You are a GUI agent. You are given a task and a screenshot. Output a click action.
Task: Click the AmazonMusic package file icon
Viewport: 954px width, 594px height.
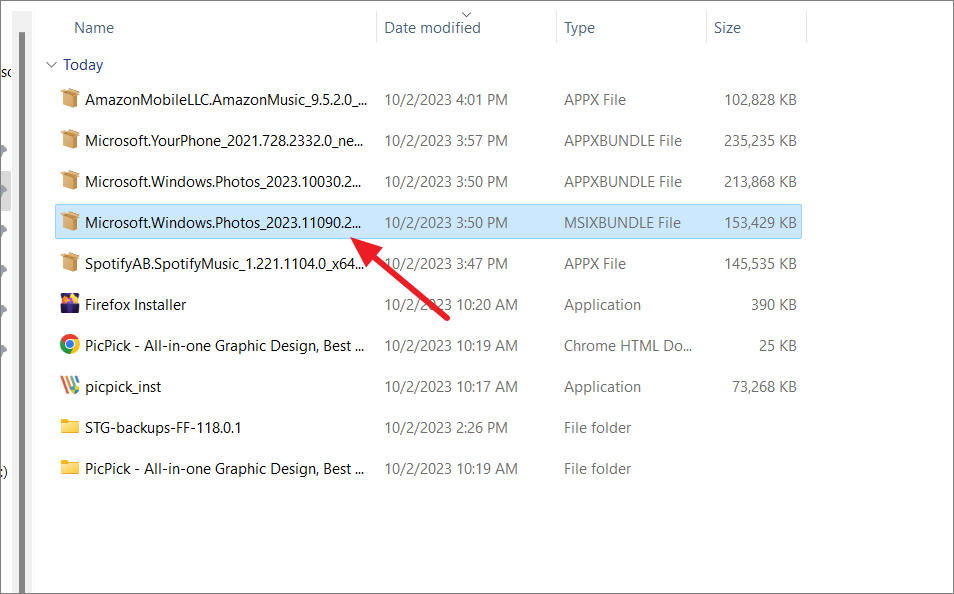(x=70, y=99)
